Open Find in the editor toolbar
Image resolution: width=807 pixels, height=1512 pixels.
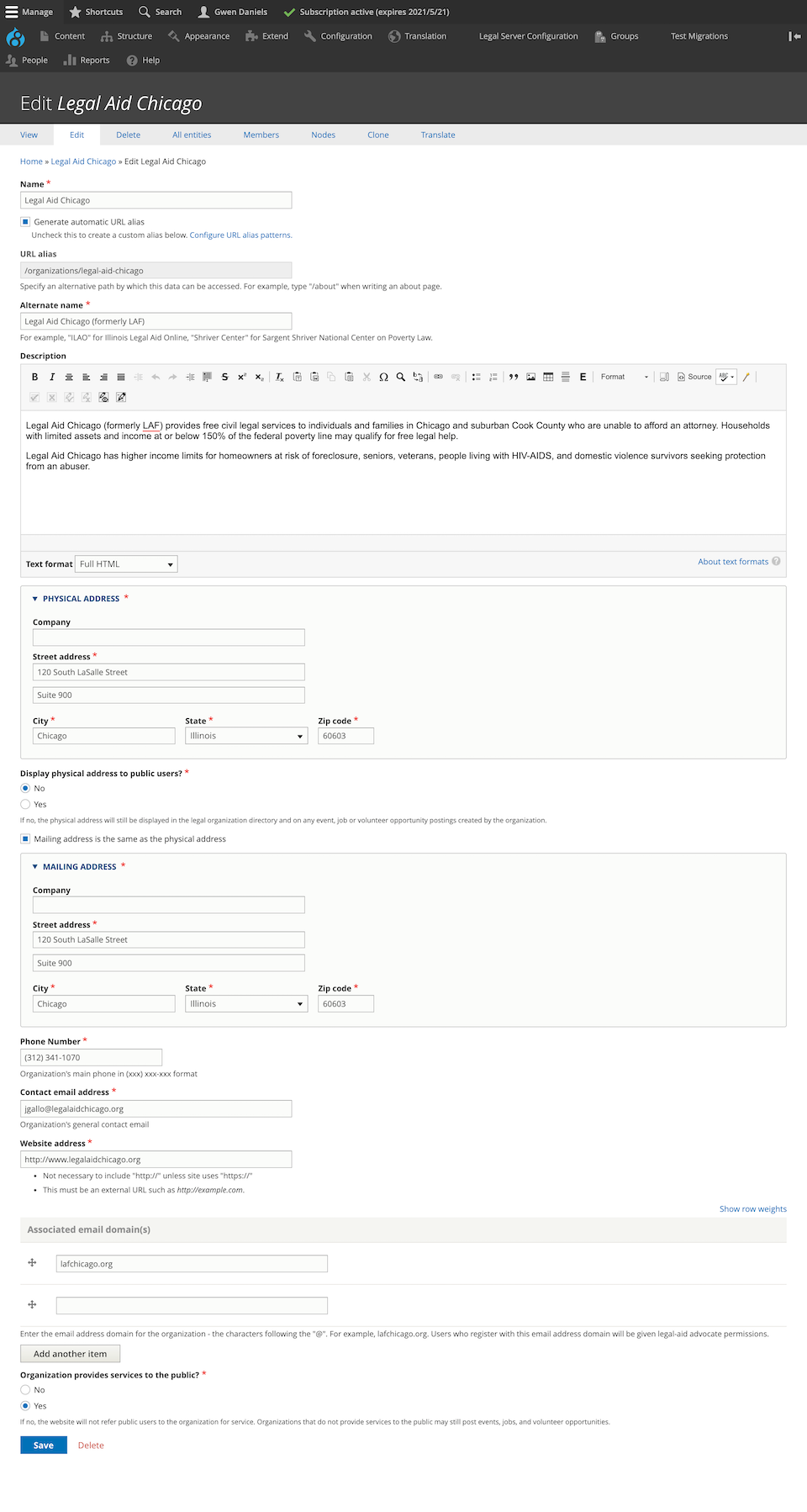(401, 377)
